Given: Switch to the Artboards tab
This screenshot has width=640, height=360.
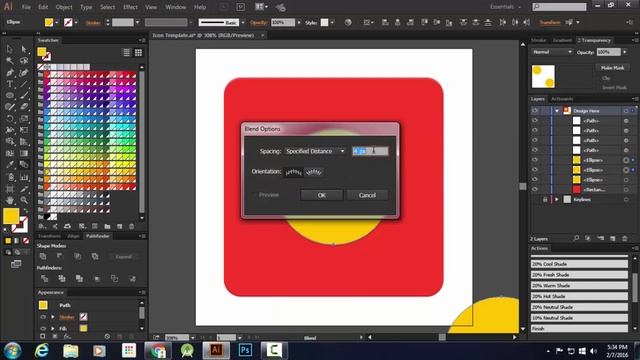Looking at the screenshot, I should point(562,99).
